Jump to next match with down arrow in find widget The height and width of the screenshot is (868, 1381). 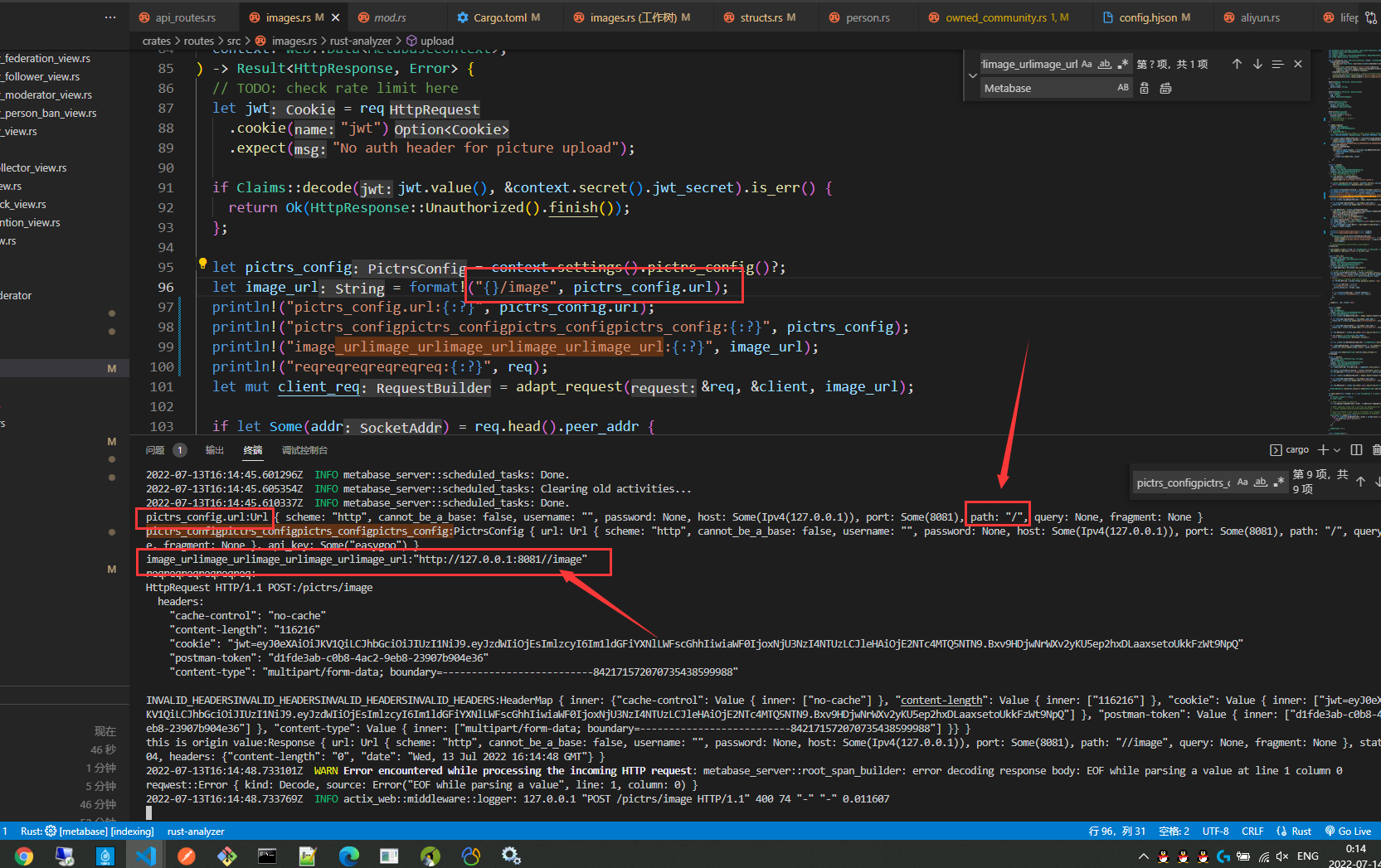click(x=1257, y=63)
